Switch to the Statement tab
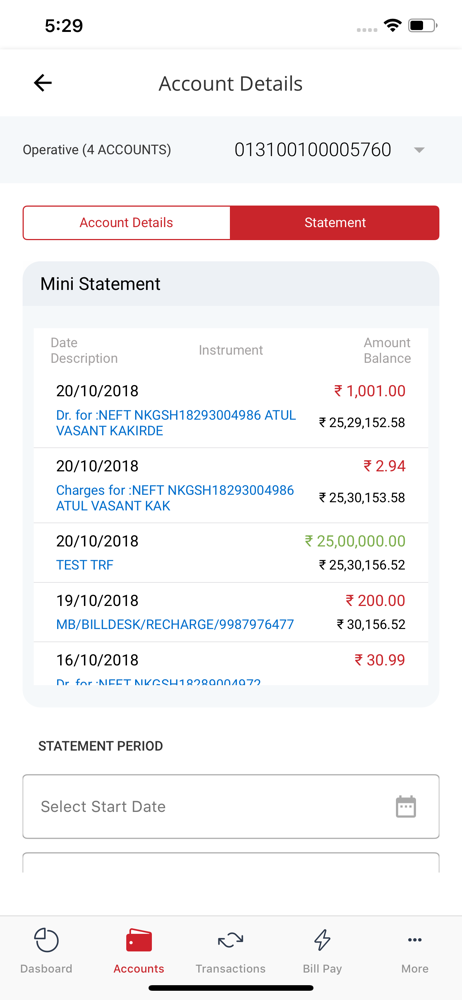 (x=335, y=223)
